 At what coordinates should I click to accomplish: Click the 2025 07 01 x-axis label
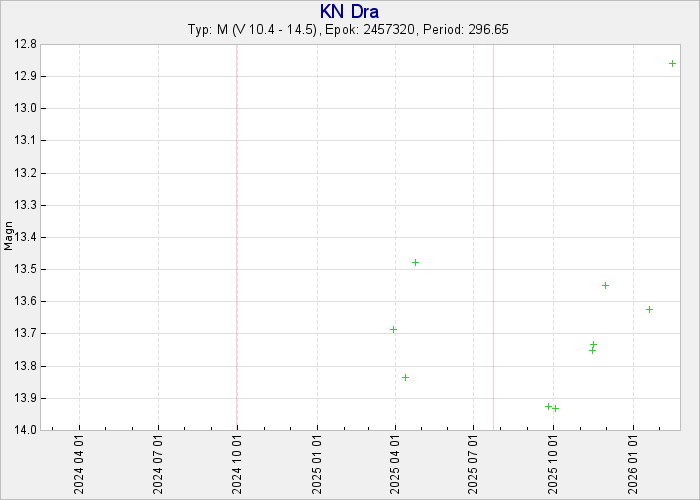click(x=474, y=464)
